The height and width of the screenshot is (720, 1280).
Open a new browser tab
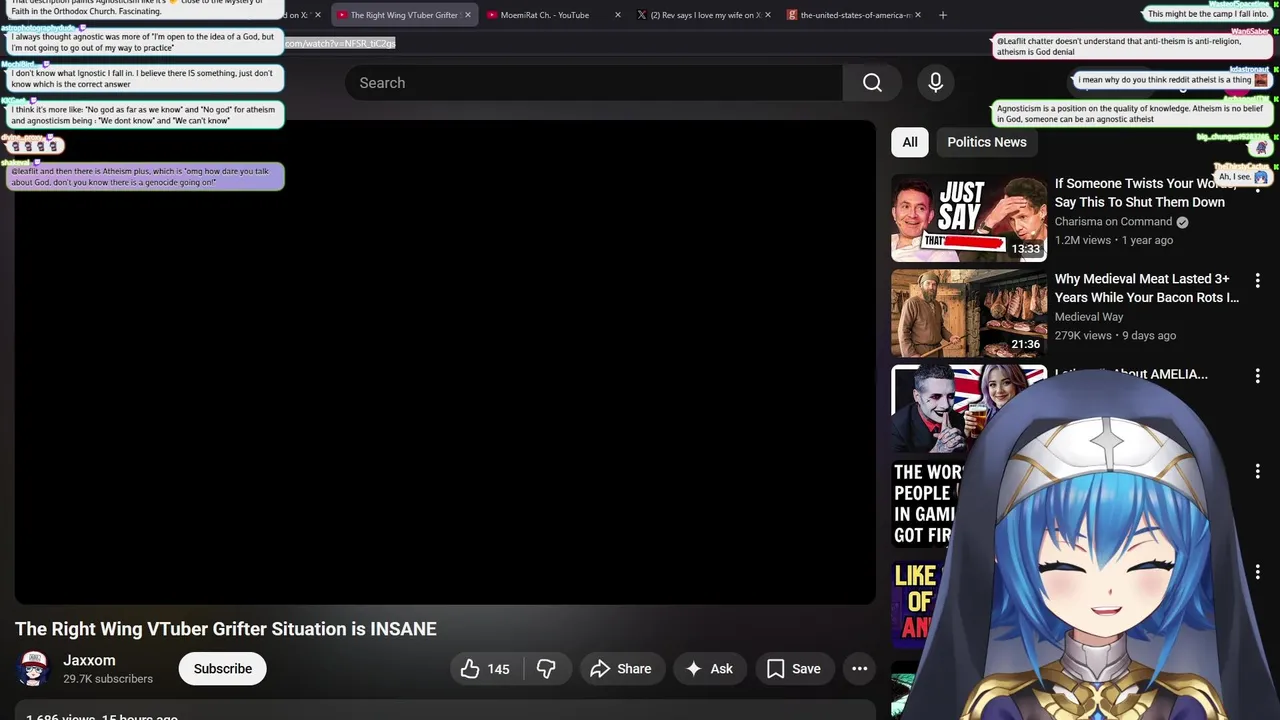[x=942, y=15]
